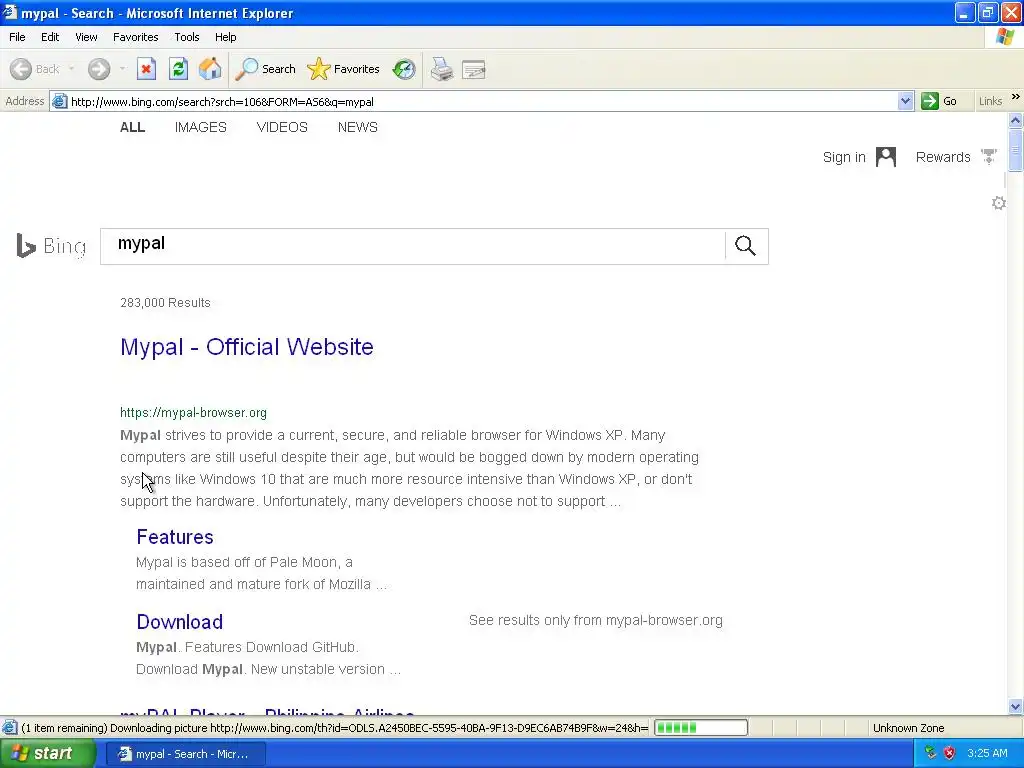Click the Print icon in toolbar
Image resolution: width=1024 pixels, height=768 pixels.
[x=442, y=69]
